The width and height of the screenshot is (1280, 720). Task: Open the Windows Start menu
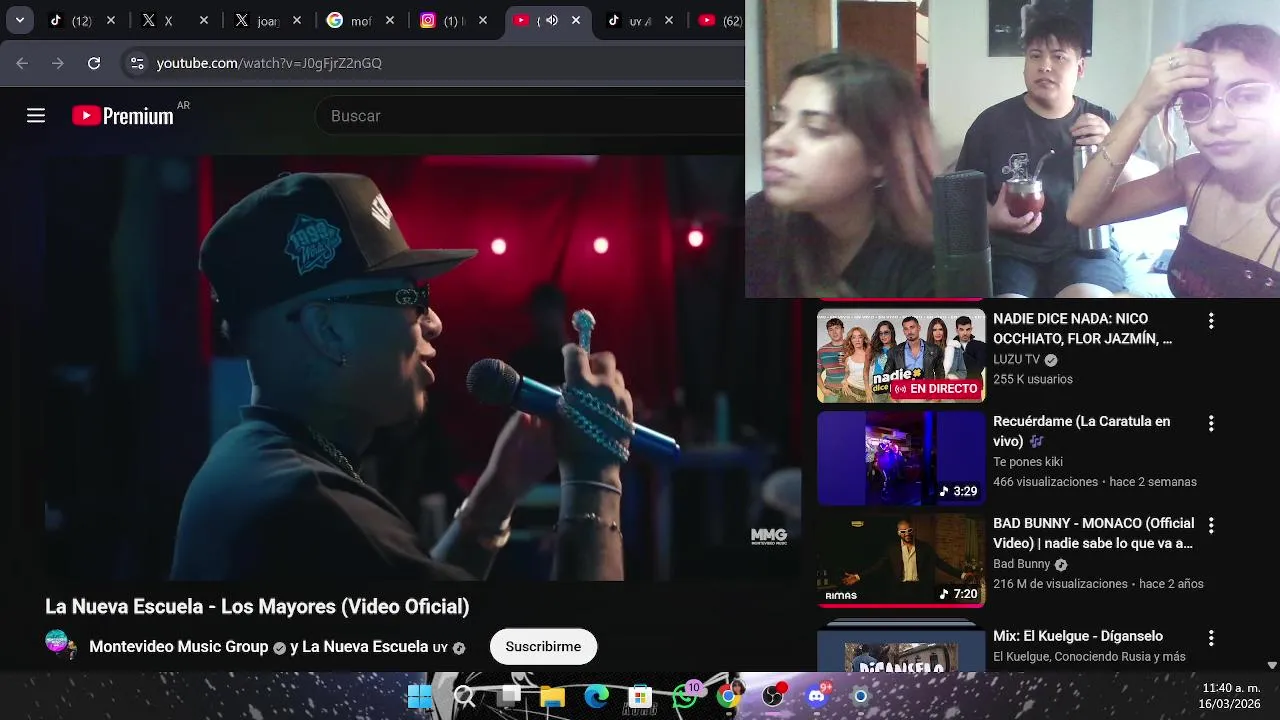click(420, 696)
